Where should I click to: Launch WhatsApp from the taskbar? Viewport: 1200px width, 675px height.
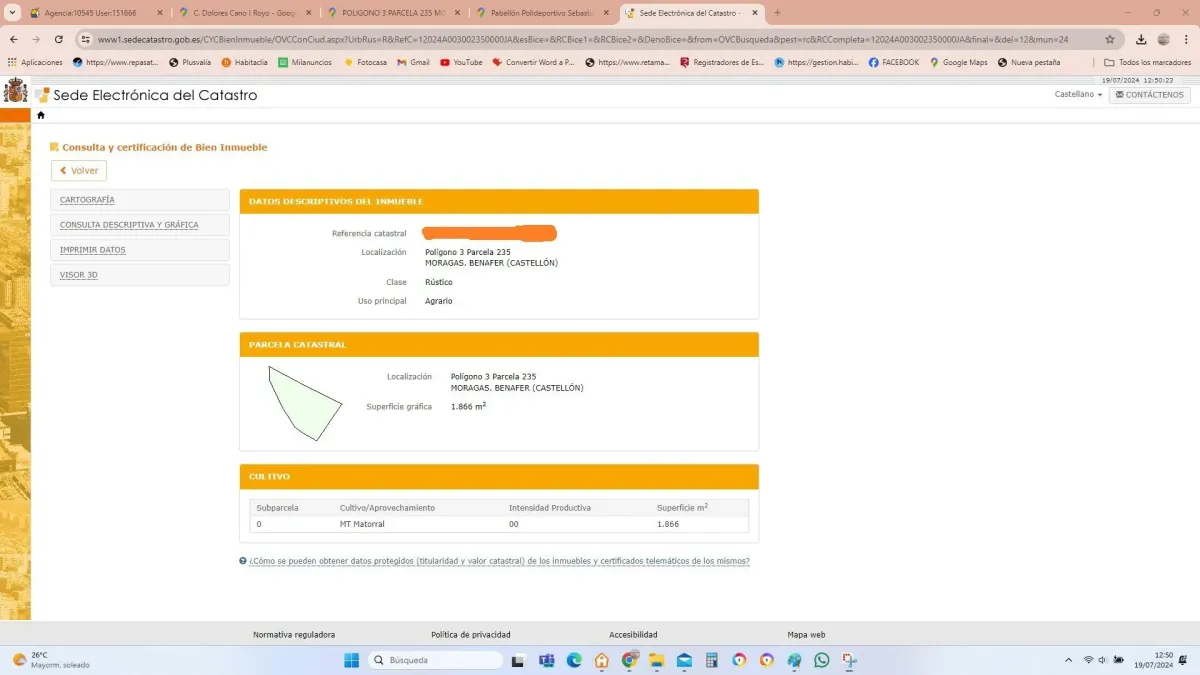point(821,660)
